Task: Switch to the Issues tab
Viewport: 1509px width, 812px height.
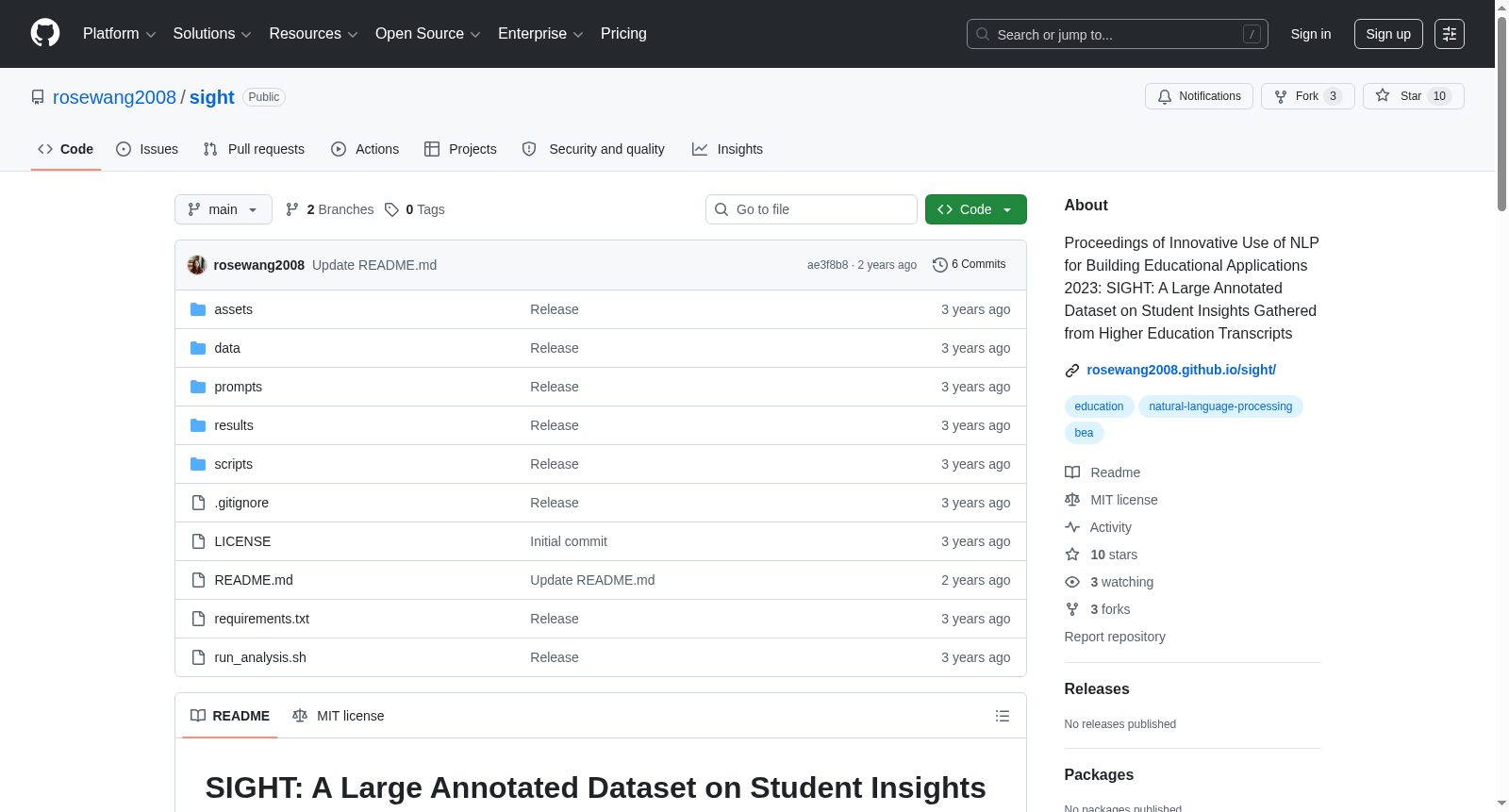Action: tap(147, 149)
